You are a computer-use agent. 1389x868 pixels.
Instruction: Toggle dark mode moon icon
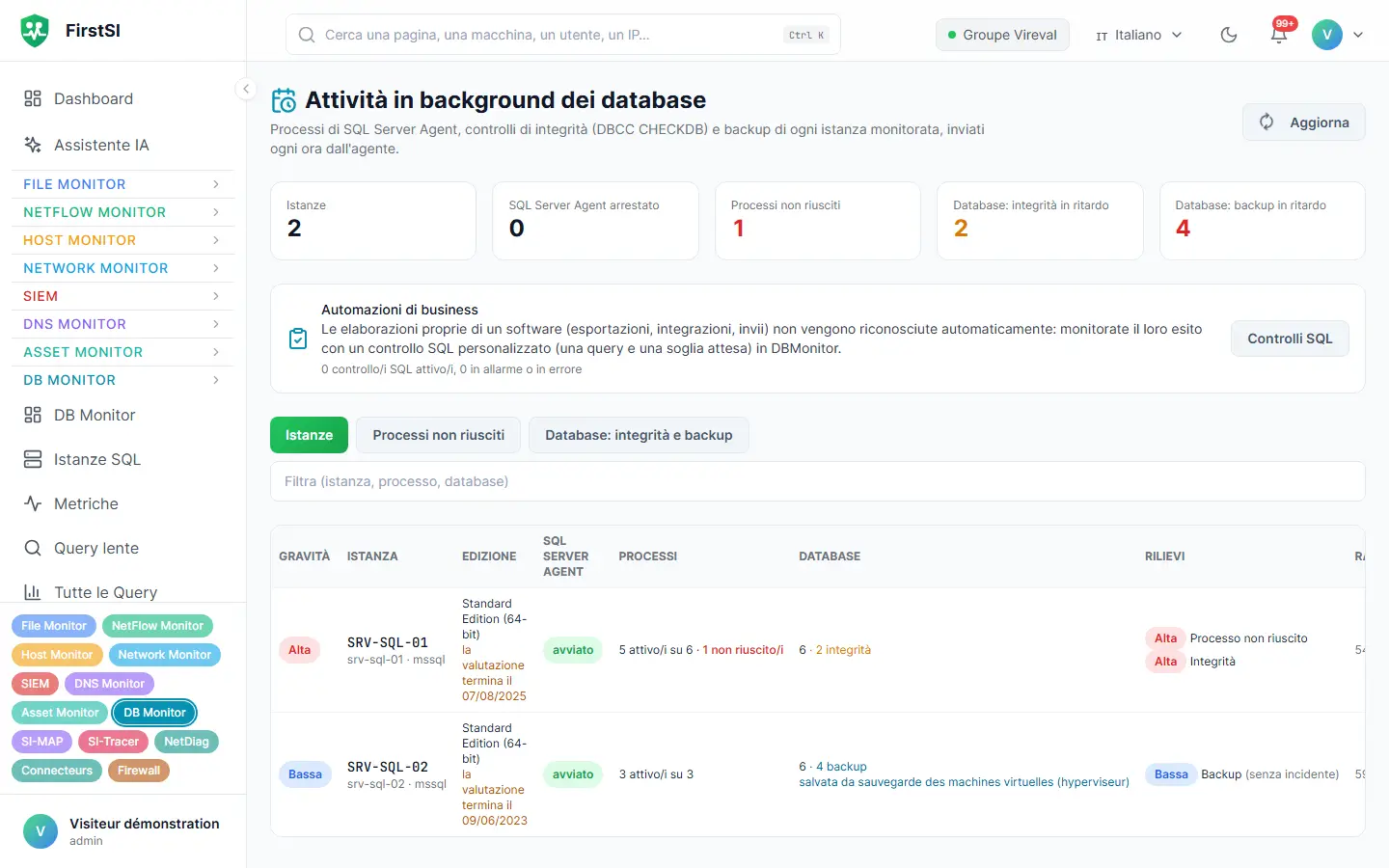(1229, 35)
